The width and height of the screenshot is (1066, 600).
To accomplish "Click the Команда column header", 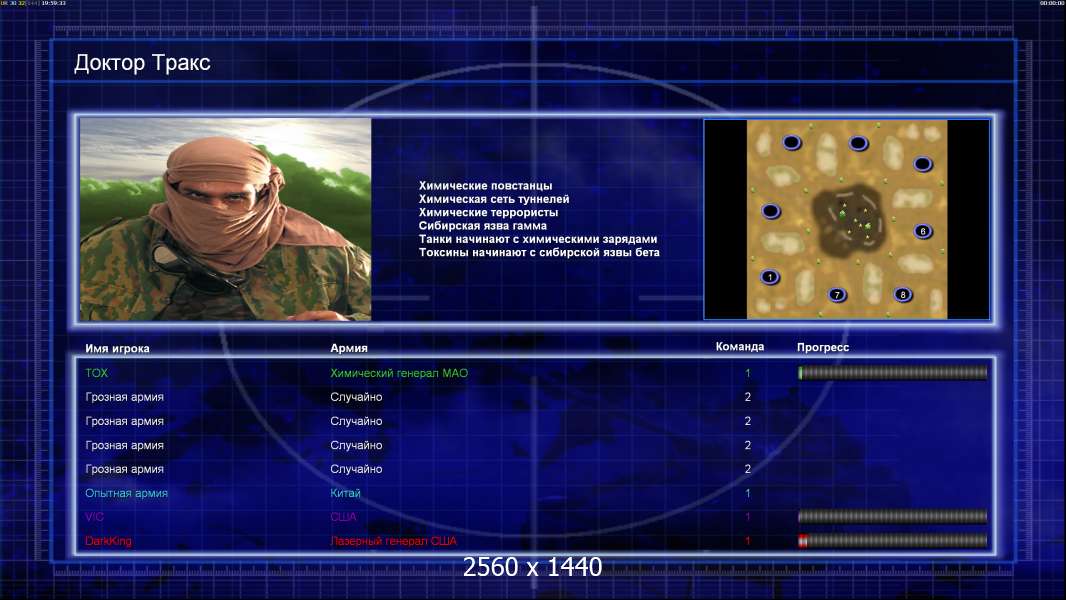I will [740, 347].
